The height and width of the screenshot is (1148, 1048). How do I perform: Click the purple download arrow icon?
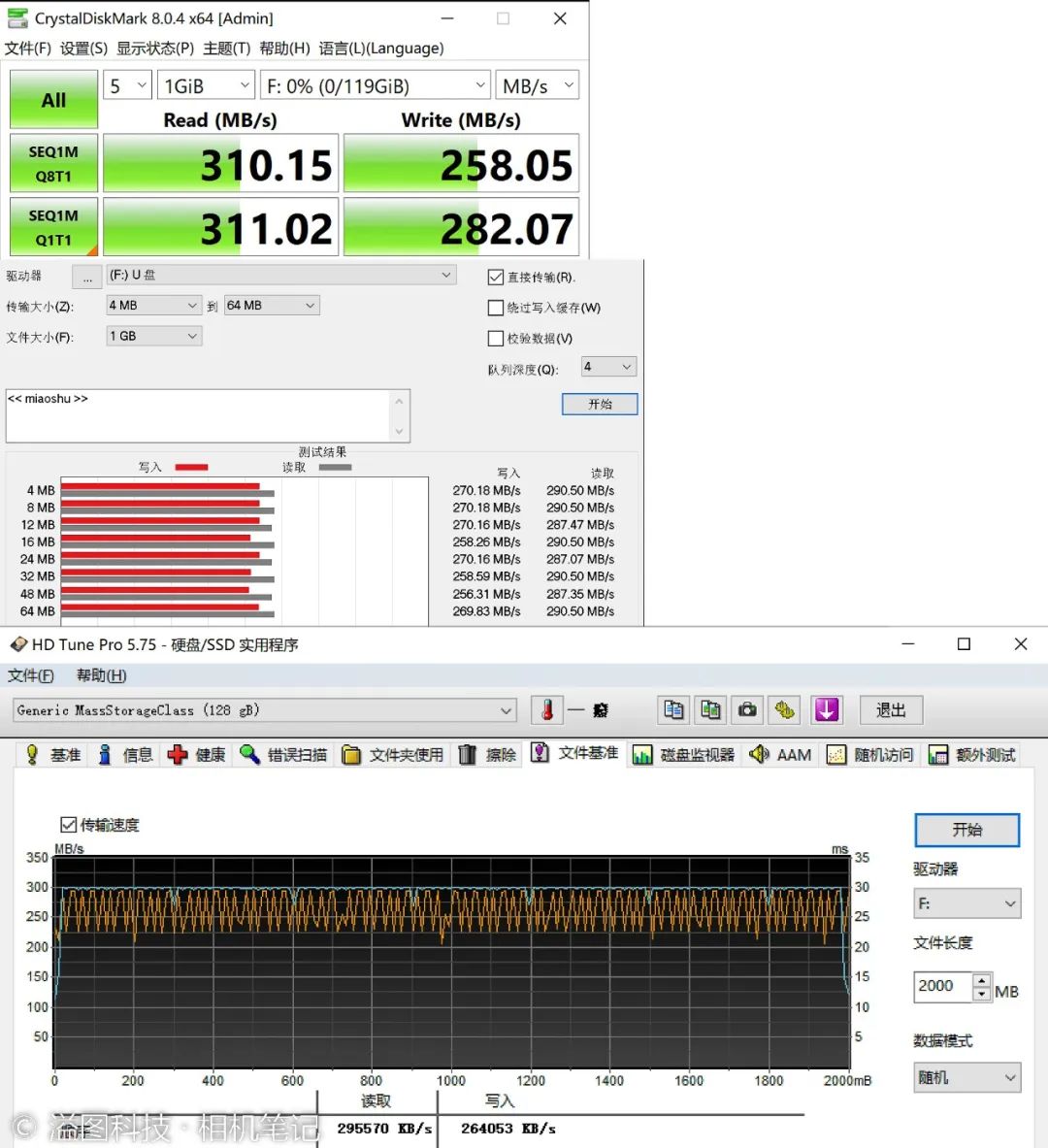point(827,709)
